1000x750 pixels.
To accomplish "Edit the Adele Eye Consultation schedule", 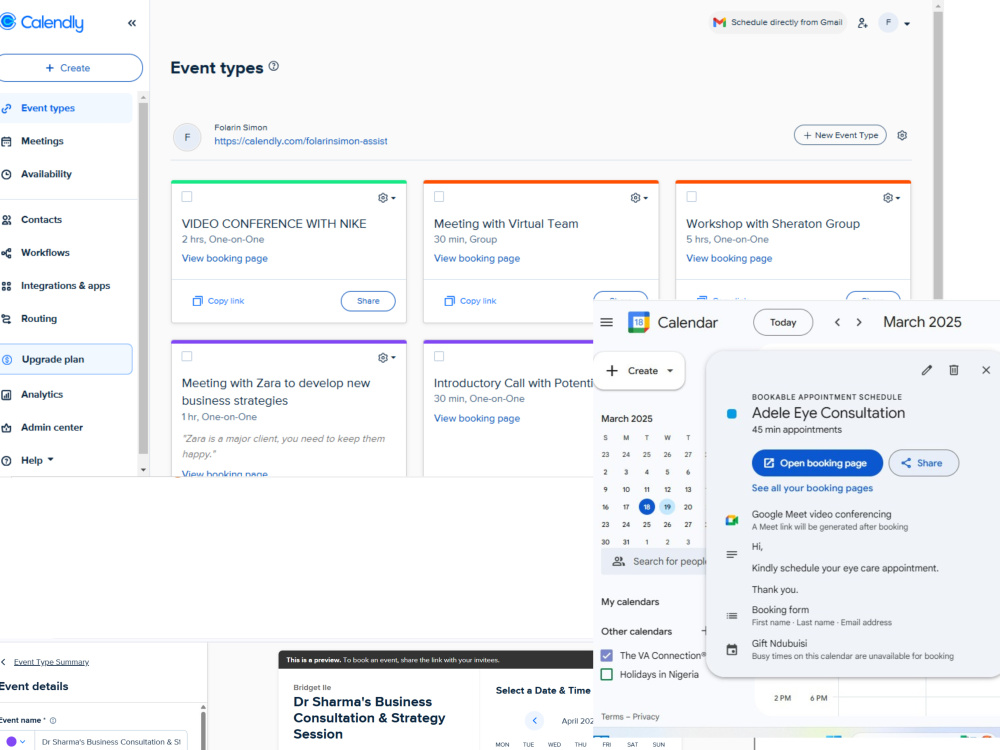I will point(927,370).
